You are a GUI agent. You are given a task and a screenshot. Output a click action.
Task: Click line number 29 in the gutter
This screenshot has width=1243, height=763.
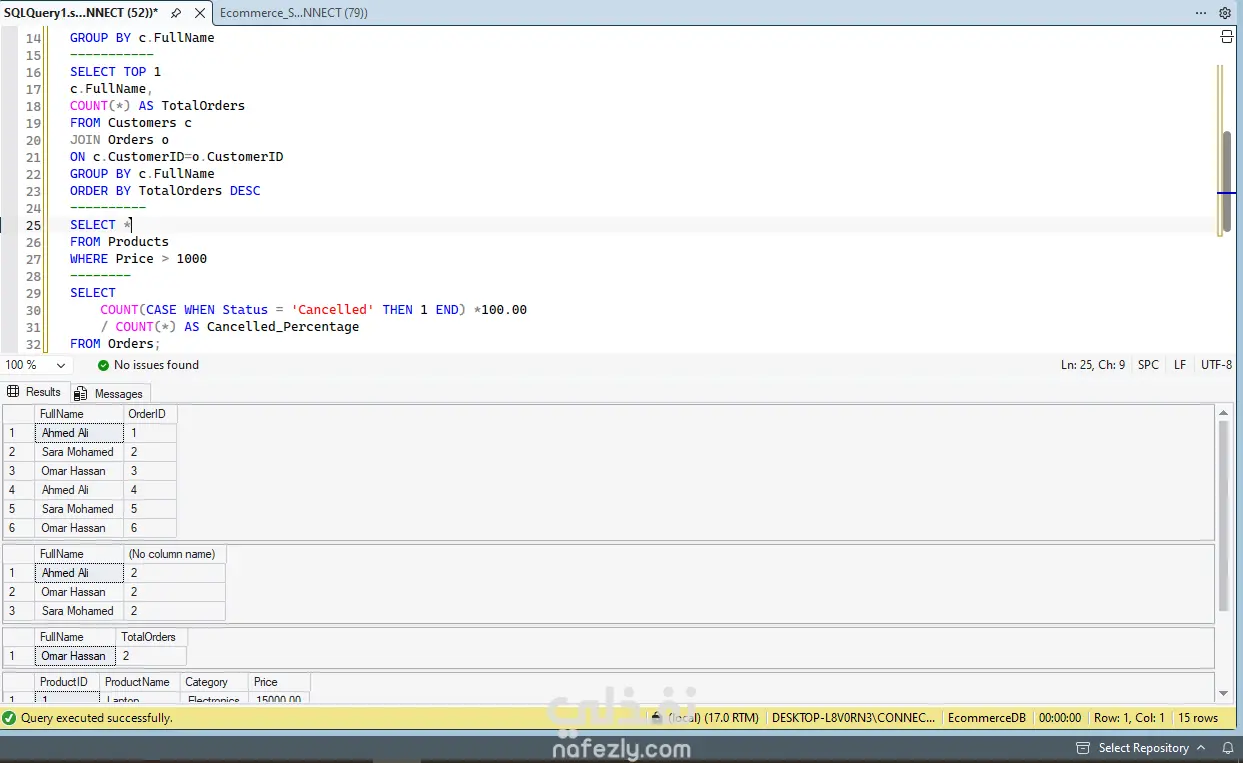(x=34, y=293)
